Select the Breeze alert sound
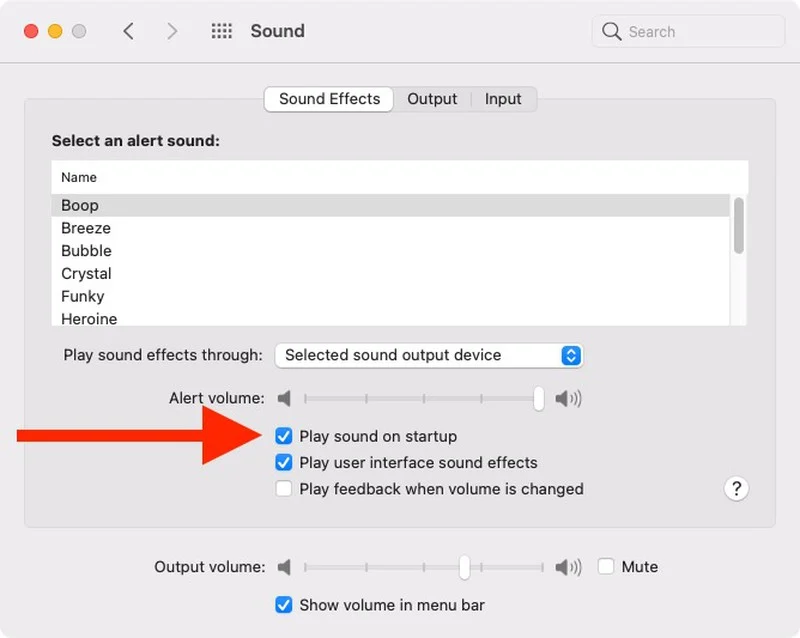 click(x=86, y=228)
